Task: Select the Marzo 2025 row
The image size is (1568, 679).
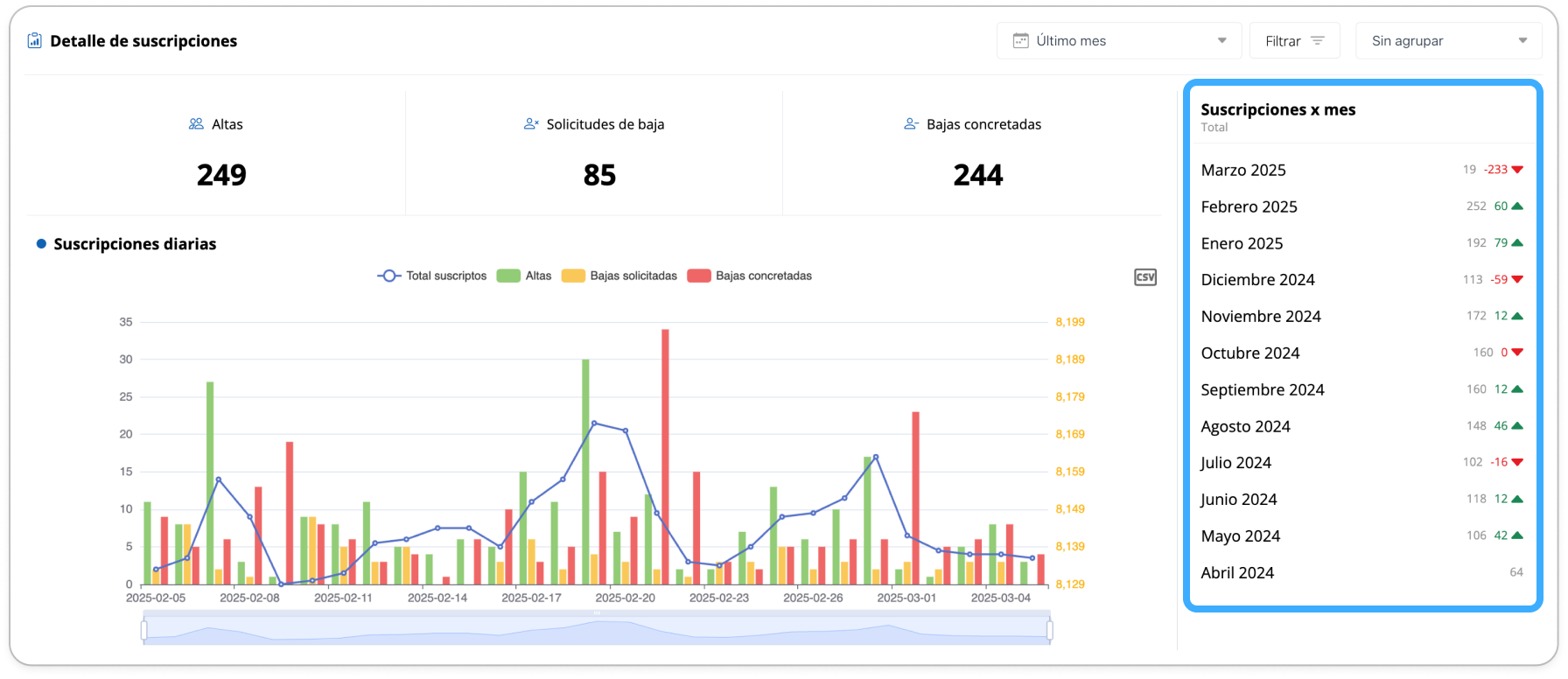Action: [x=1361, y=170]
